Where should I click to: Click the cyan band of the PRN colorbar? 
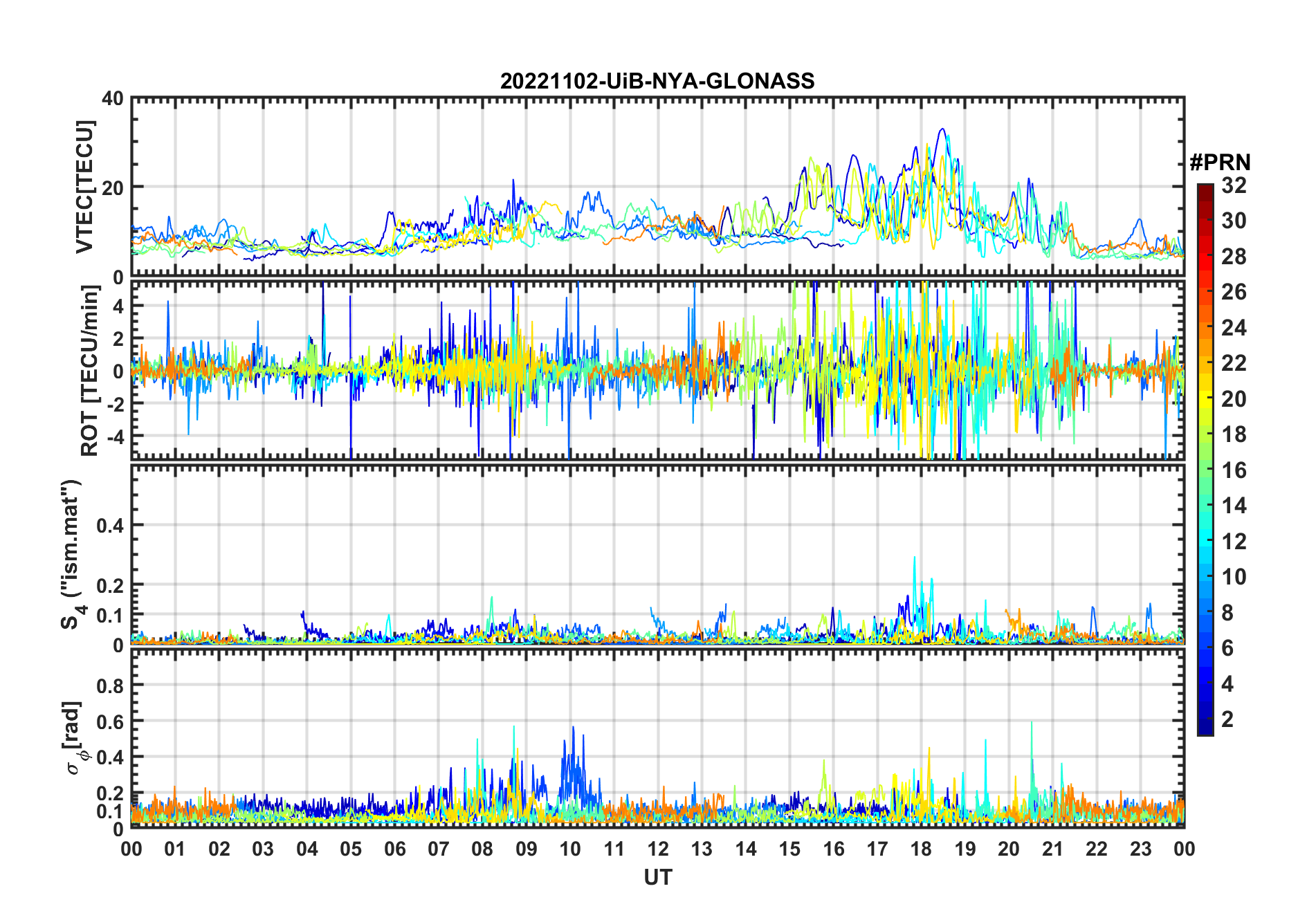tap(1205, 540)
